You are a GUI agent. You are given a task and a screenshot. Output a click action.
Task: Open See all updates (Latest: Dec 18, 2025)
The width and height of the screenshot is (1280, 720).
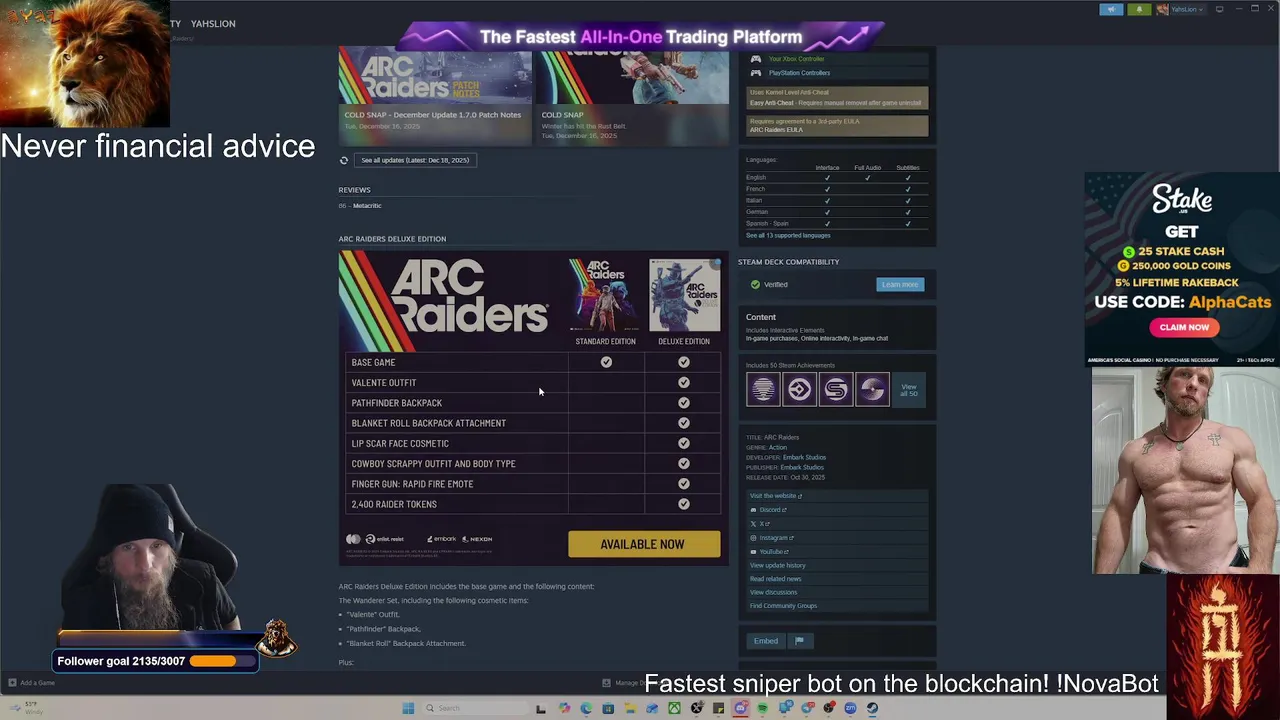click(x=415, y=160)
